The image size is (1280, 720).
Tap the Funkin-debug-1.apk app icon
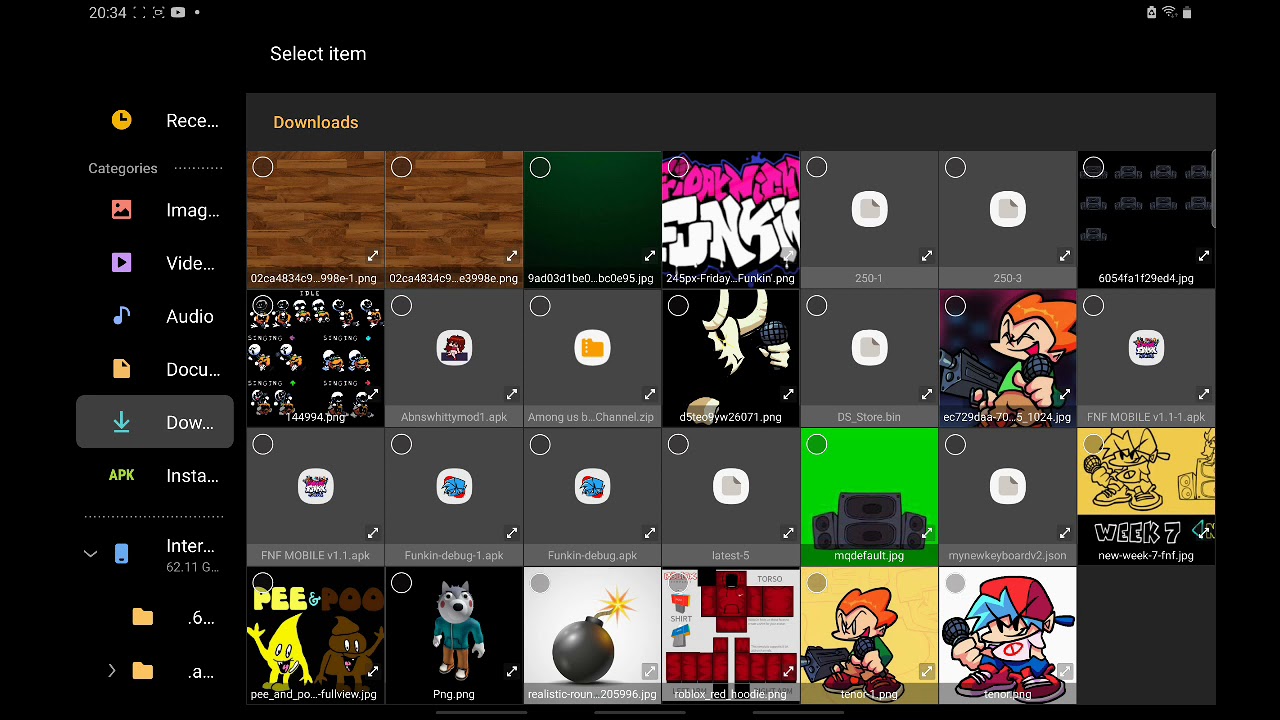tap(454, 487)
